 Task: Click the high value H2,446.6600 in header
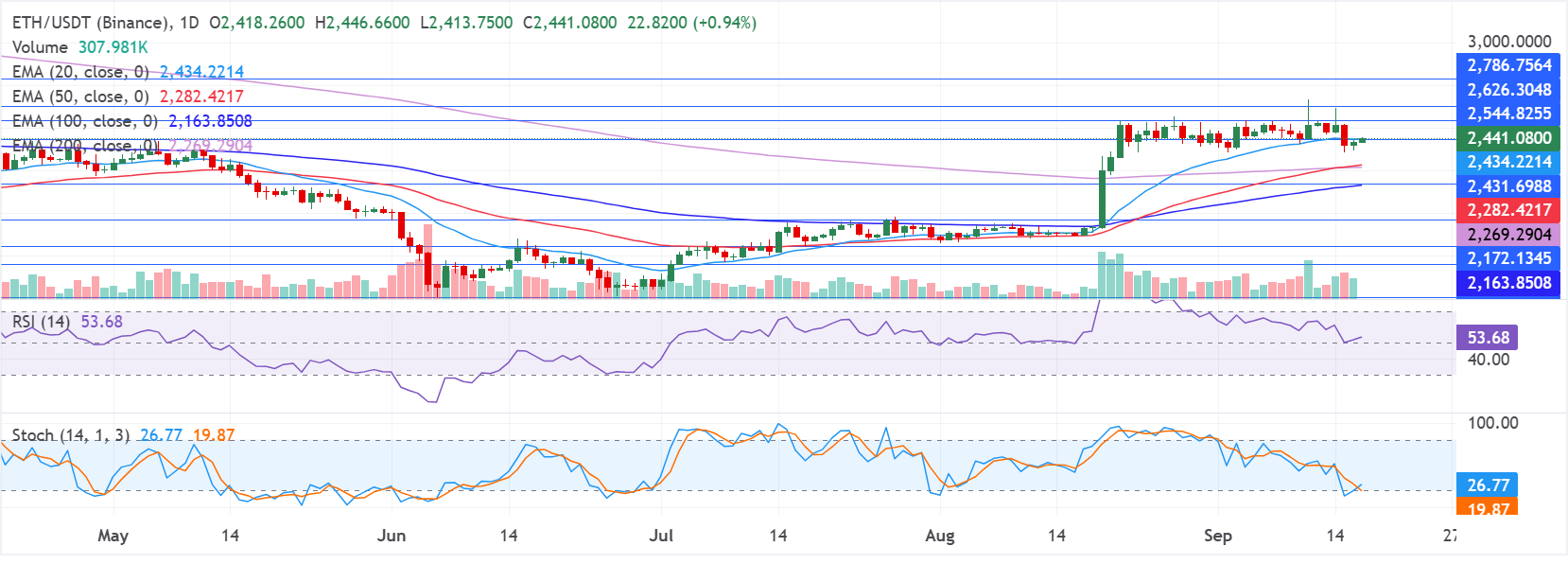(362, 22)
